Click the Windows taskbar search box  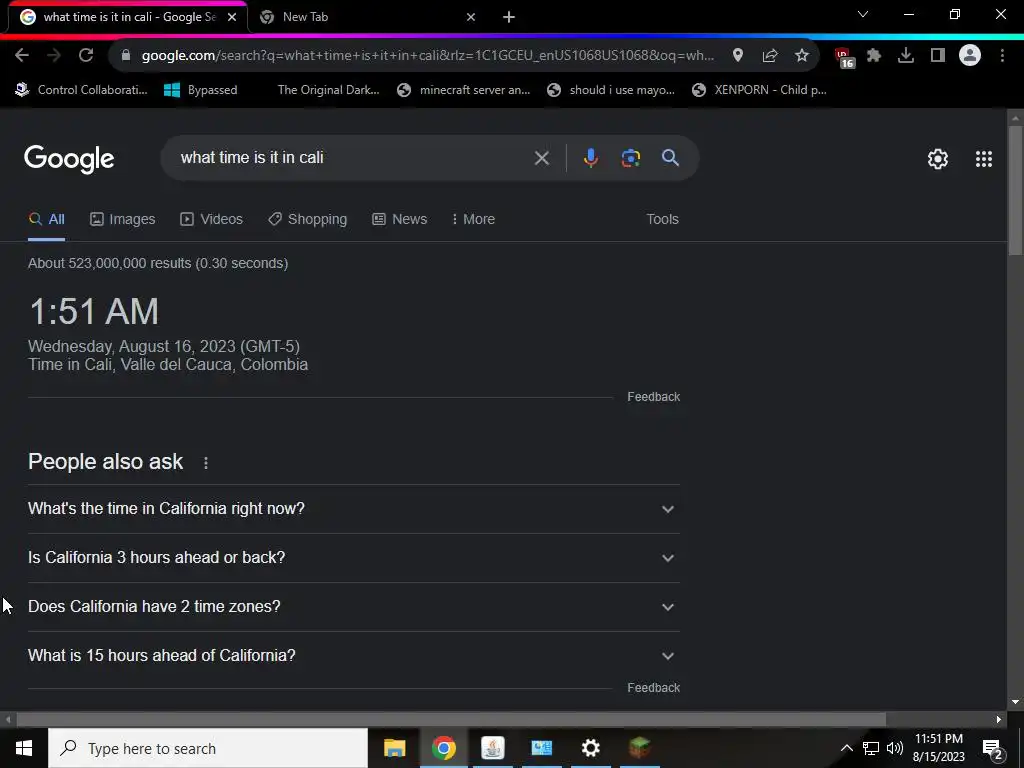tap(208, 748)
